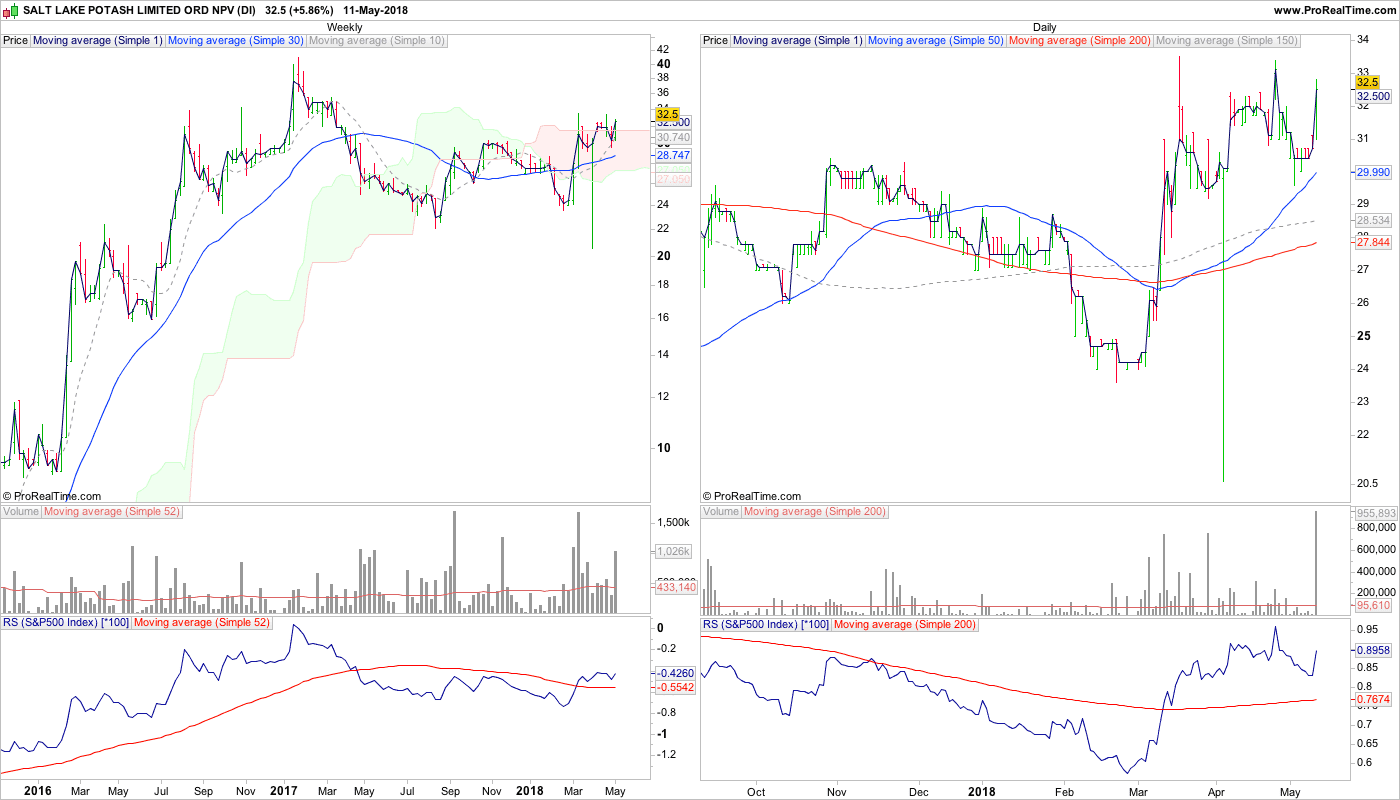Toggle the greyed Moving average (Simple 10) label
Viewport: 1400px width, 800px height.
(377, 41)
